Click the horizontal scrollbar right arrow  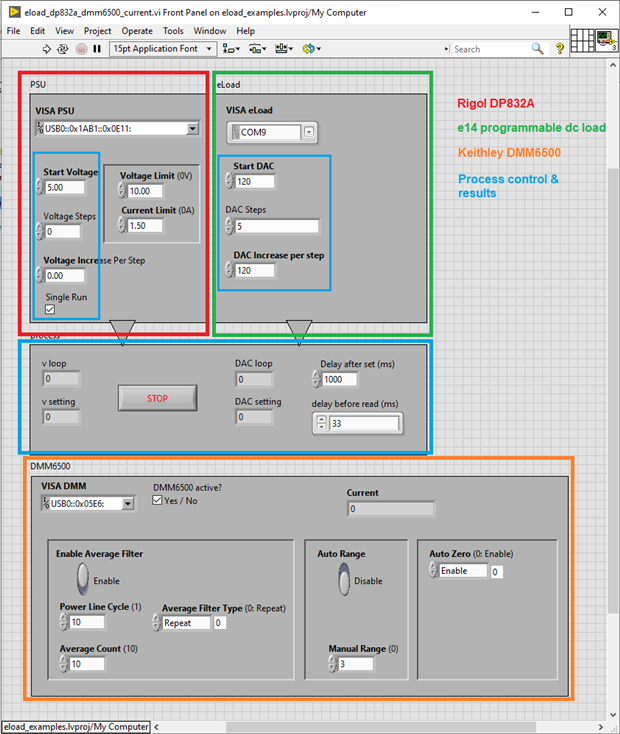pos(601,727)
